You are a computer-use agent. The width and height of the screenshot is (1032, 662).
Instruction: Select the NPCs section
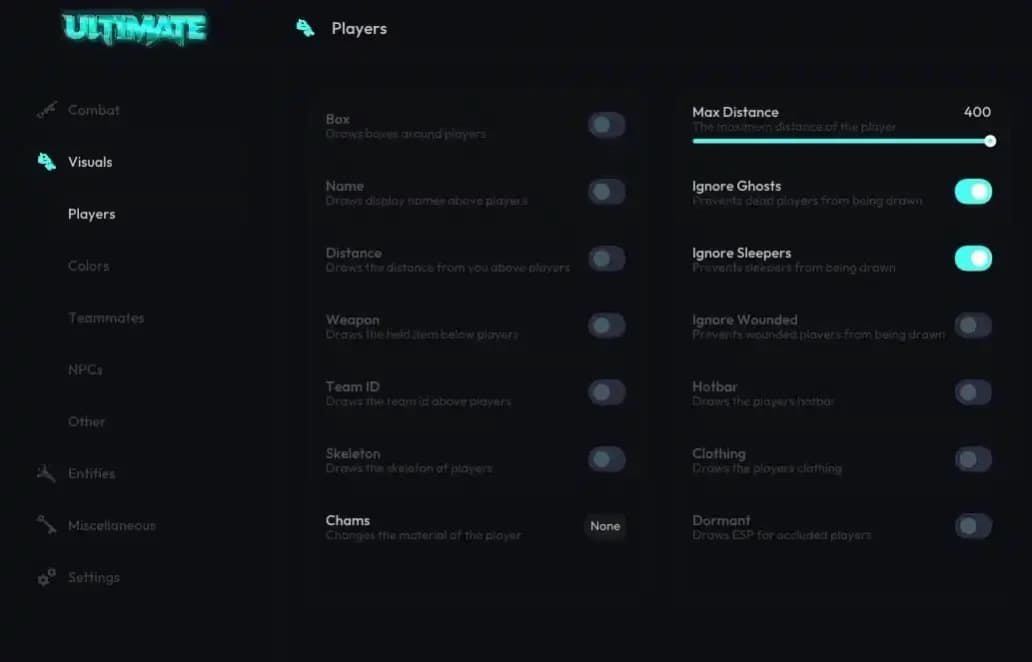(x=85, y=370)
